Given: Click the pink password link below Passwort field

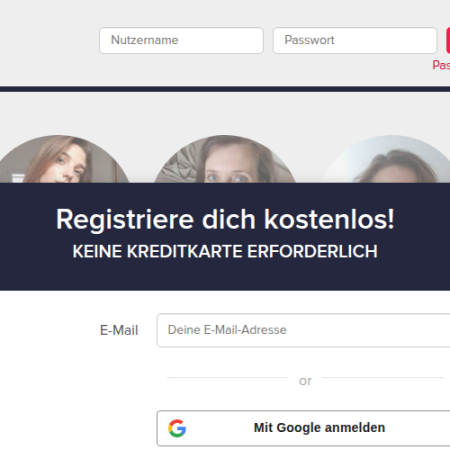Looking at the screenshot, I should pos(441,65).
